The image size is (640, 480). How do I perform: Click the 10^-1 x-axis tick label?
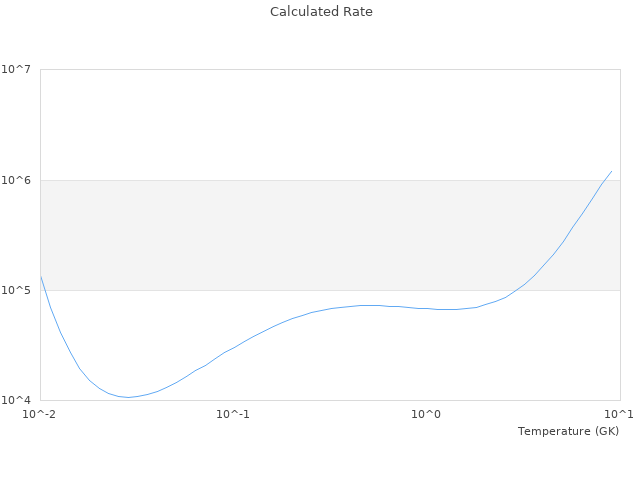tap(233, 414)
